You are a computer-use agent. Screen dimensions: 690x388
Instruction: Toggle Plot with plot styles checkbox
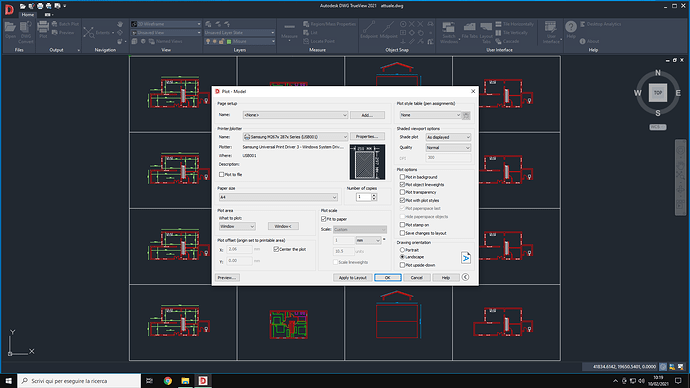click(x=402, y=200)
